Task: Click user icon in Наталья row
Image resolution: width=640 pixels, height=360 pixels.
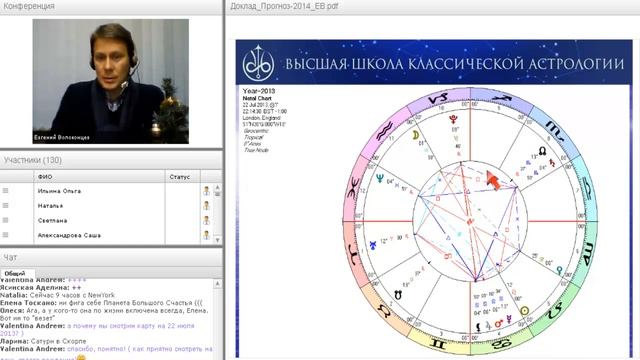Action: coord(207,205)
